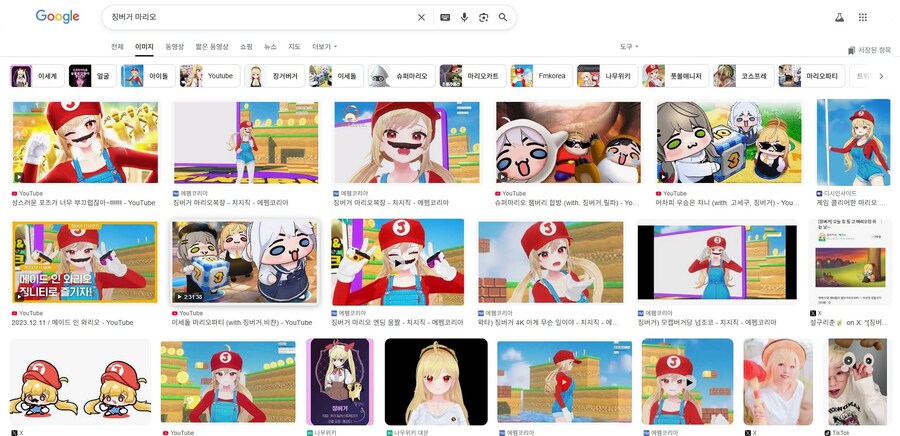Open saved items bookmark icon
Image resolution: width=900 pixels, height=436 pixels.
tap(851, 50)
